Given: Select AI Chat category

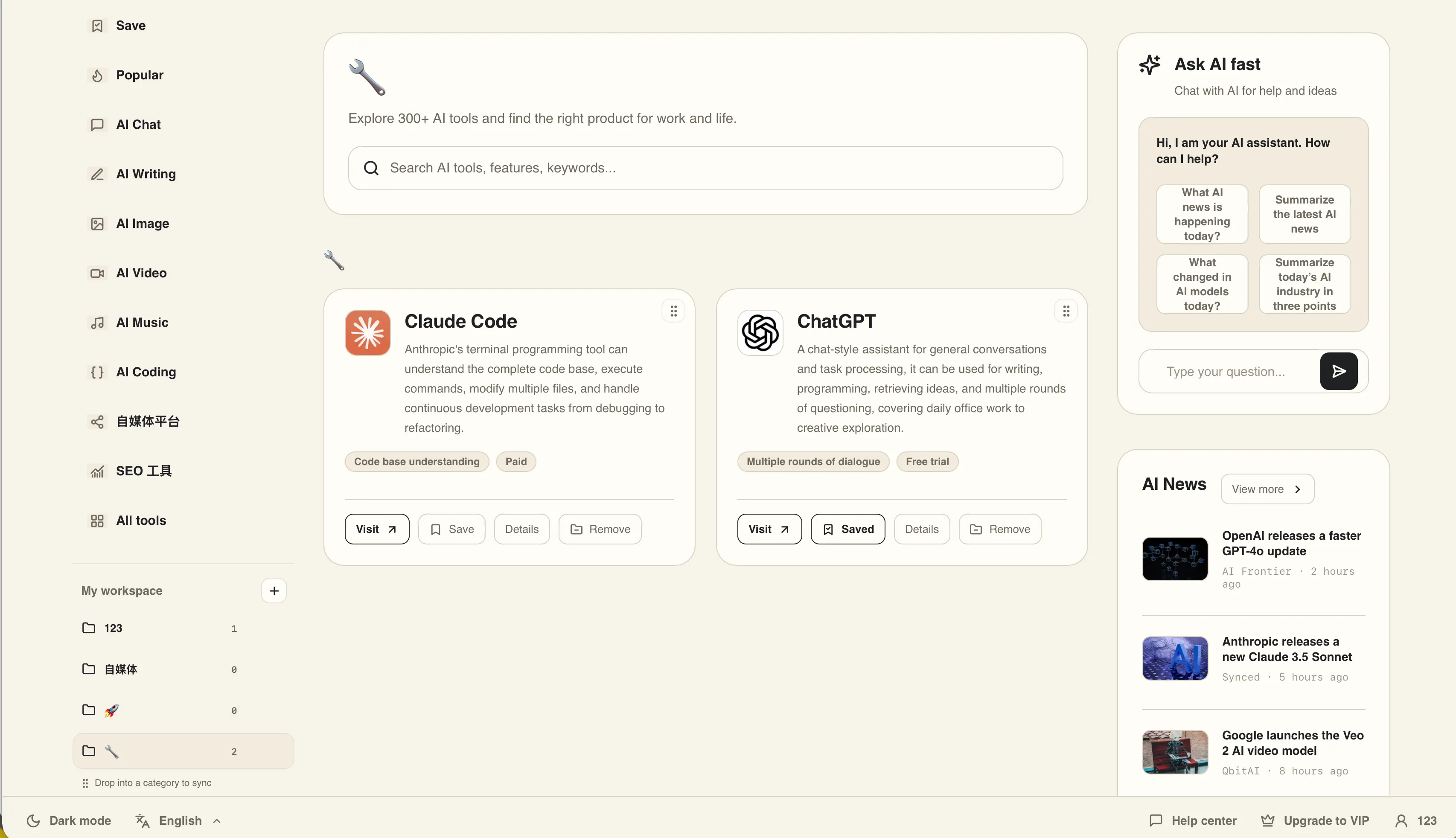Looking at the screenshot, I should point(183,124).
